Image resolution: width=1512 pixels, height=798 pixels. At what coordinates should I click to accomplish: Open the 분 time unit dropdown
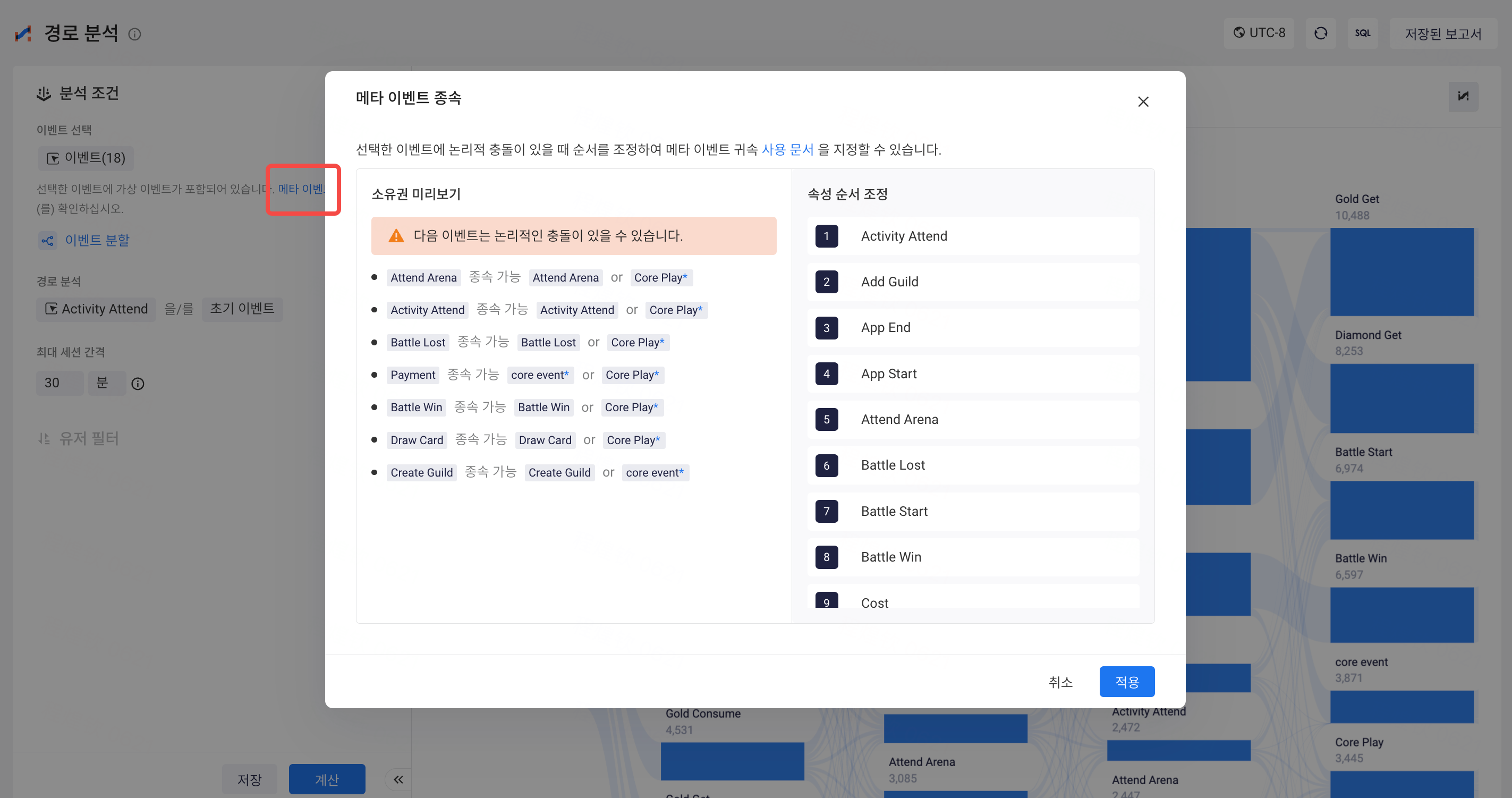coord(107,383)
